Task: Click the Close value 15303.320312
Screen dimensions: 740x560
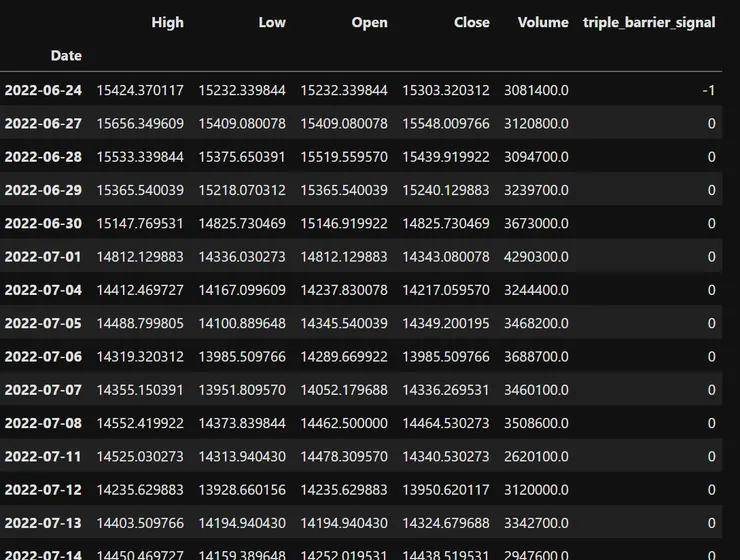Action: point(446,90)
